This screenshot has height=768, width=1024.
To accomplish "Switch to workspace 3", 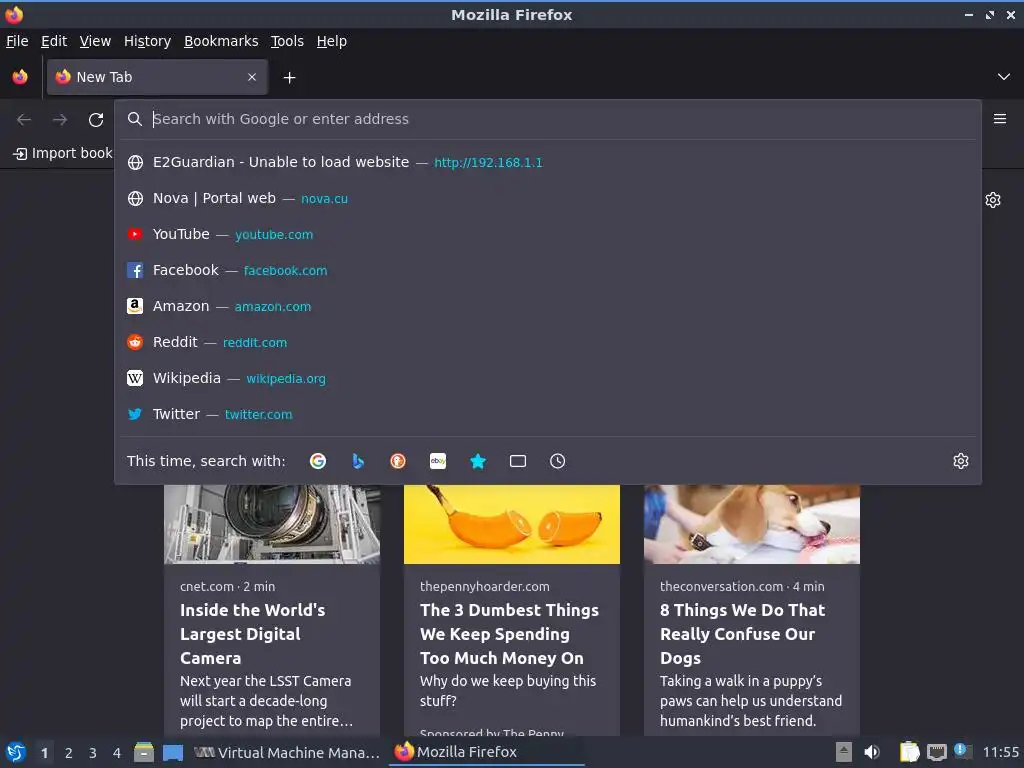I will click(x=93, y=753).
